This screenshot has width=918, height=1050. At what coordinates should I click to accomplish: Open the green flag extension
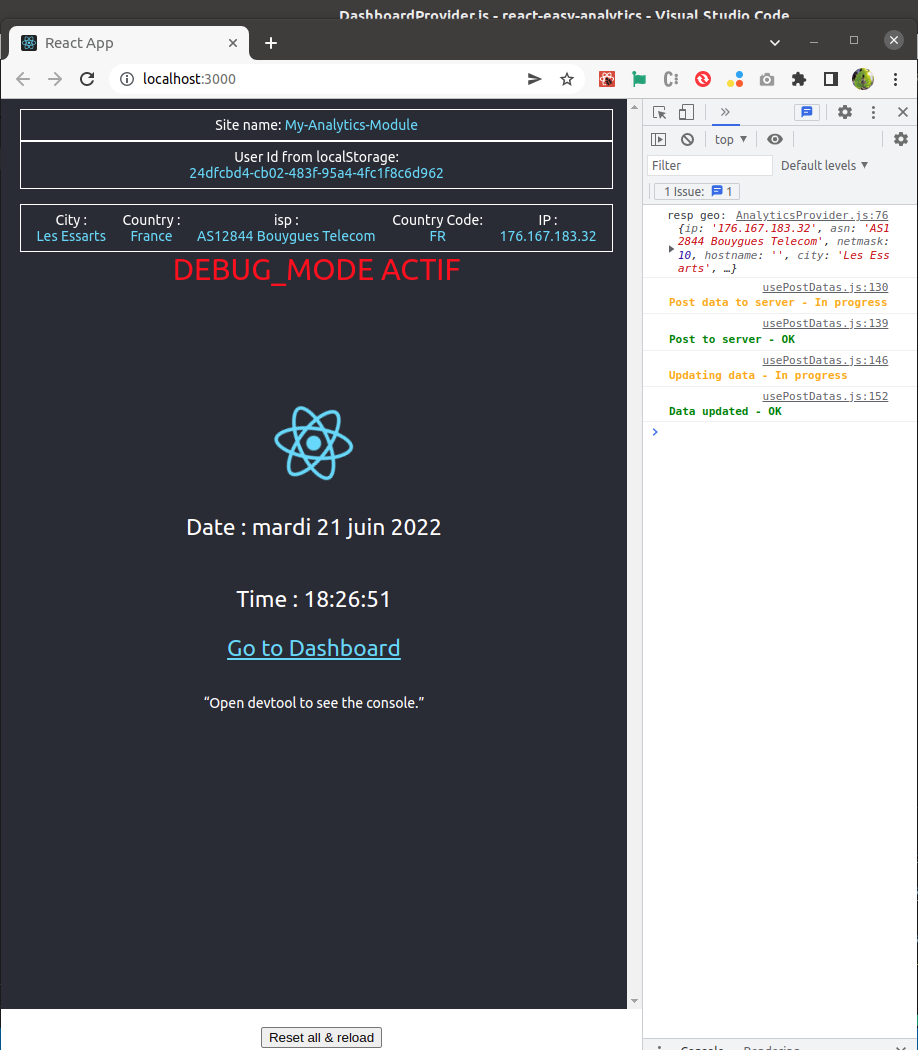[639, 79]
